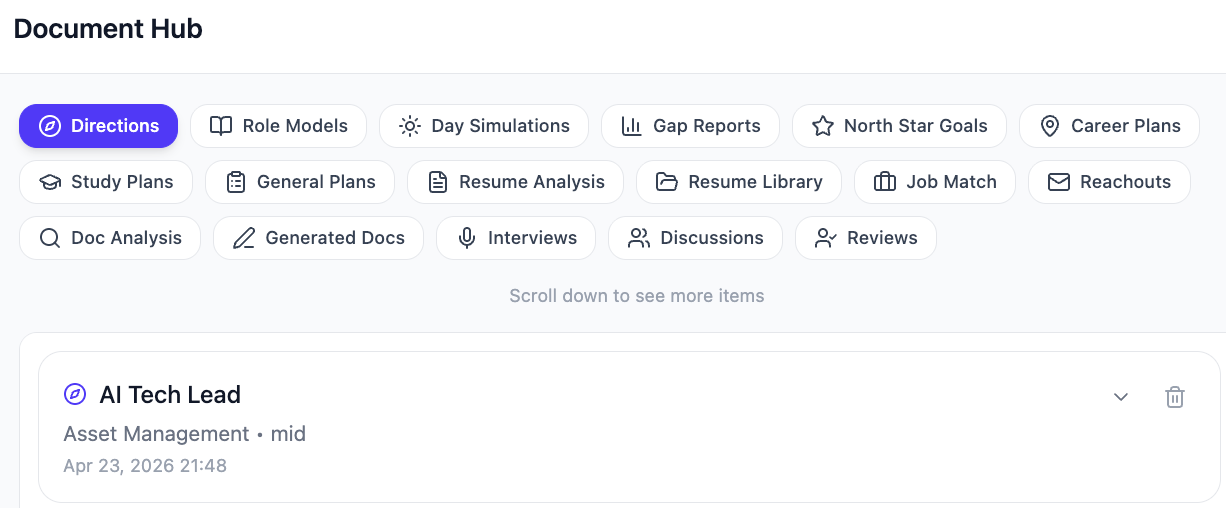Viewport: 1226px width, 508px height.
Task: Click the envelope icon for Reachouts
Action: click(1059, 182)
